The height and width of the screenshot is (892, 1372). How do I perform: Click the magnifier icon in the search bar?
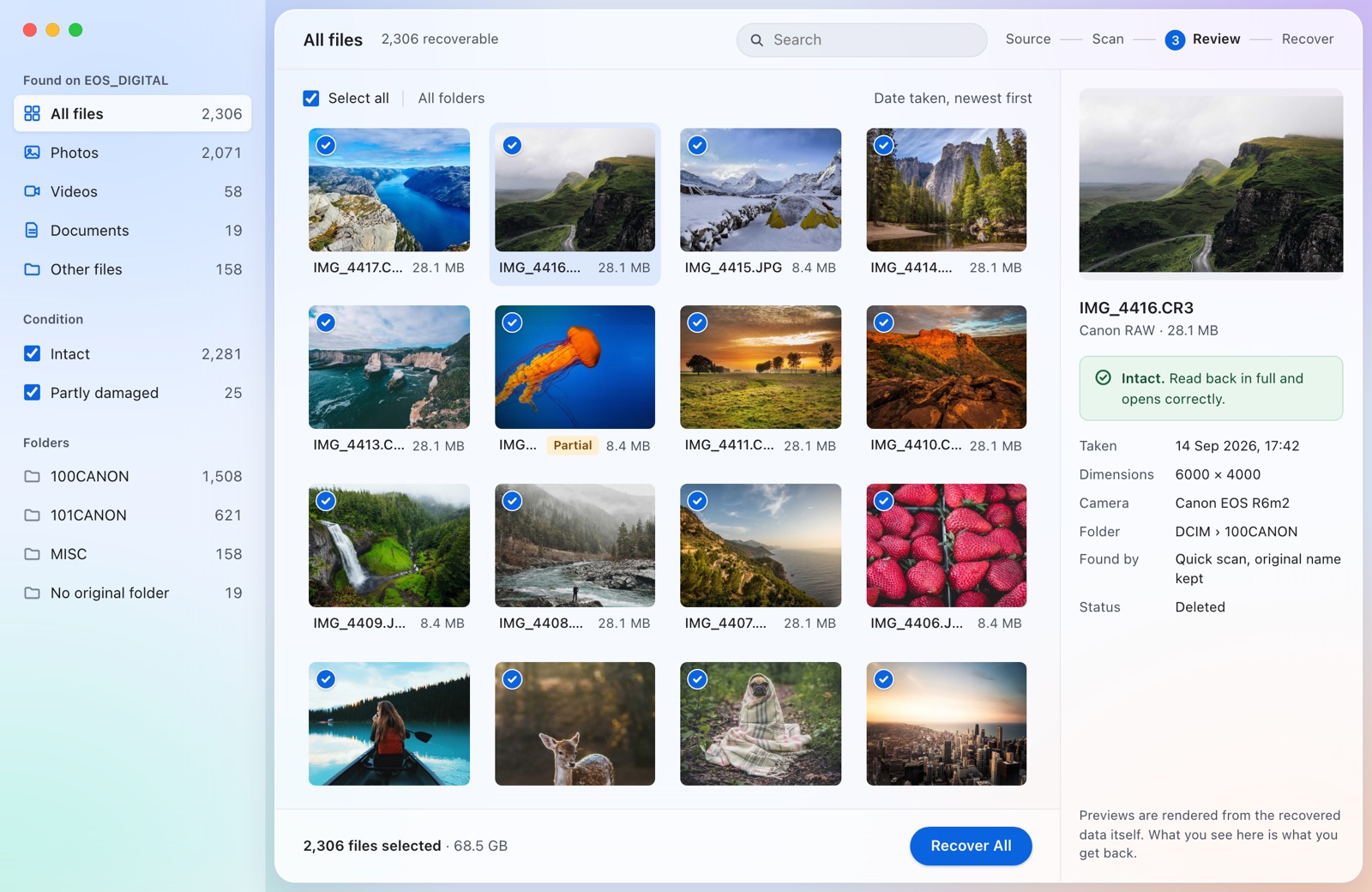click(x=756, y=40)
